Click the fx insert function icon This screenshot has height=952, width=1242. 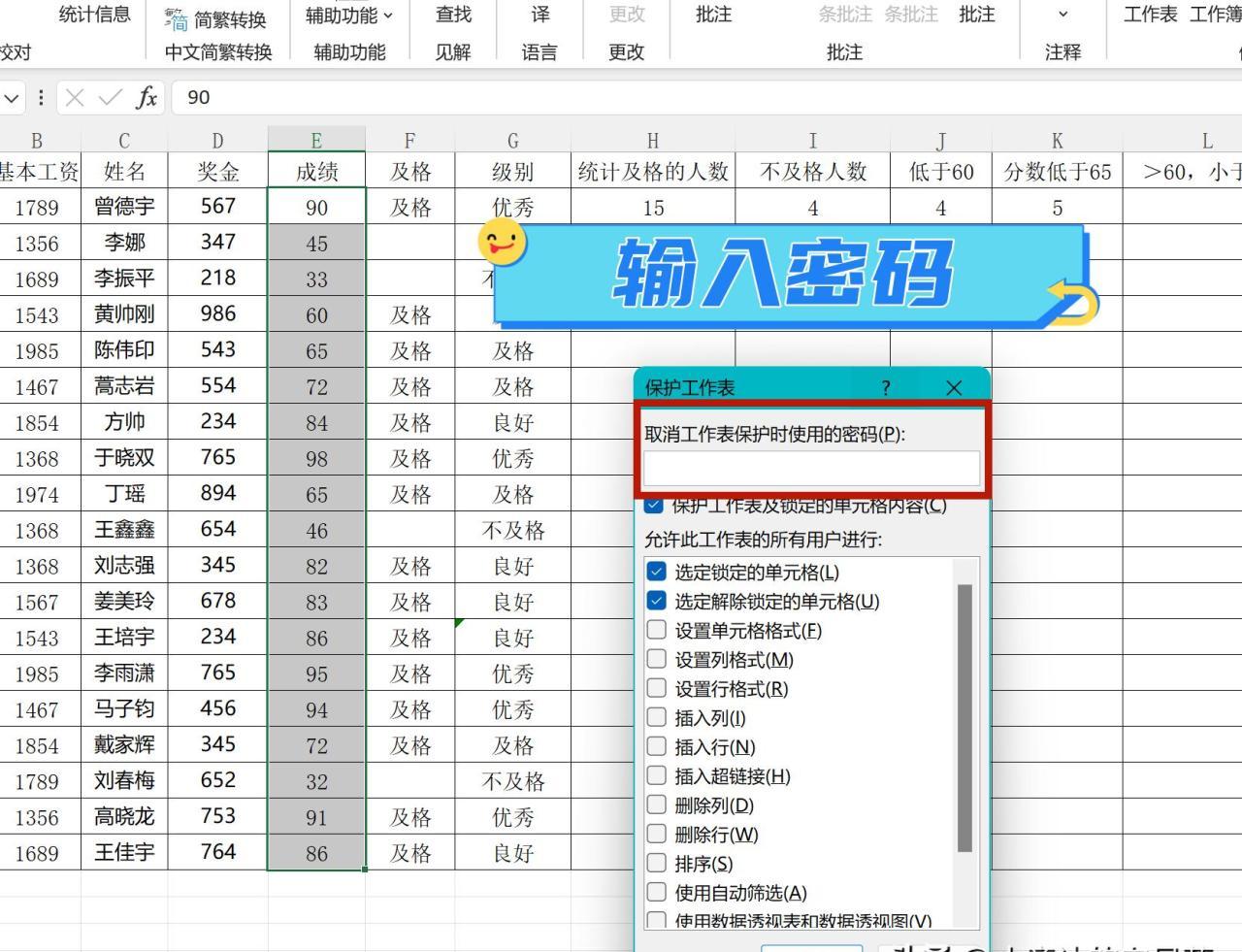(147, 97)
